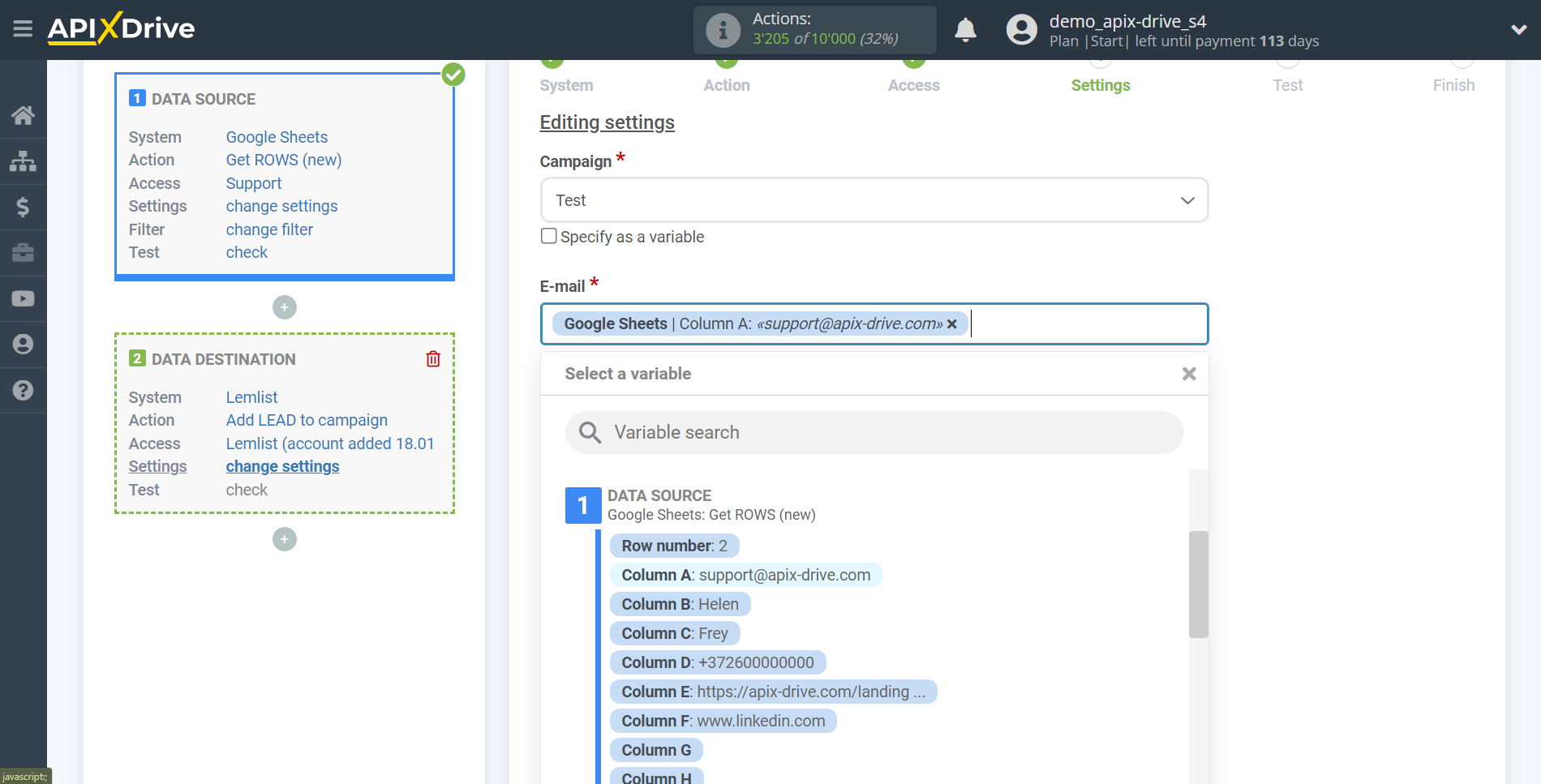The height and width of the screenshot is (784, 1541).
Task: Select Row number: 2 variable
Action: point(674,546)
